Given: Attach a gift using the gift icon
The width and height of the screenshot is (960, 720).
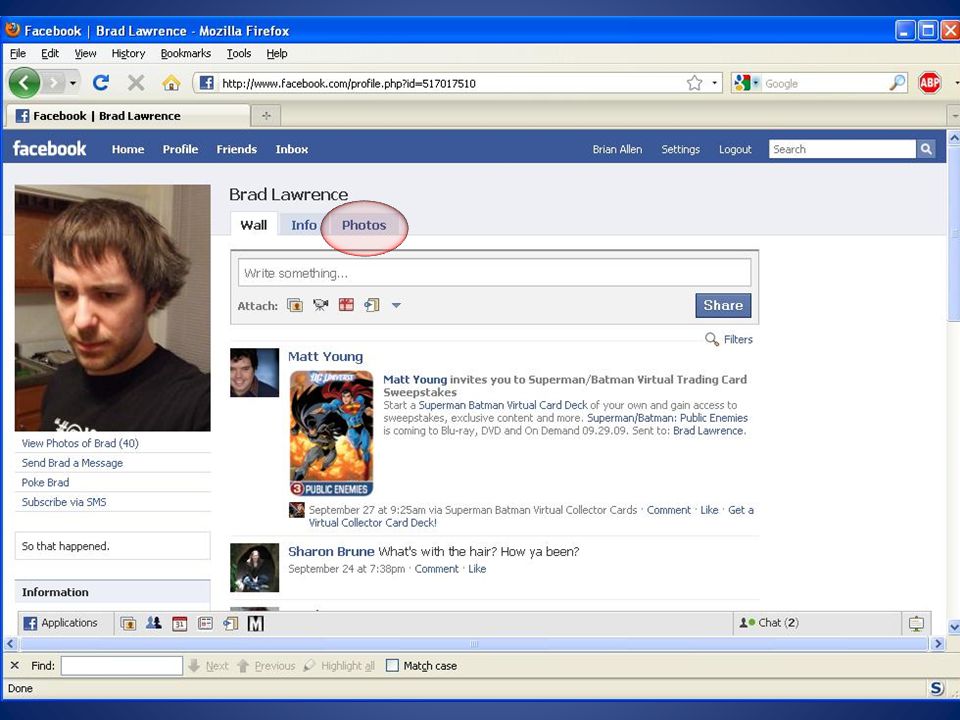Looking at the screenshot, I should pyautogui.click(x=347, y=305).
